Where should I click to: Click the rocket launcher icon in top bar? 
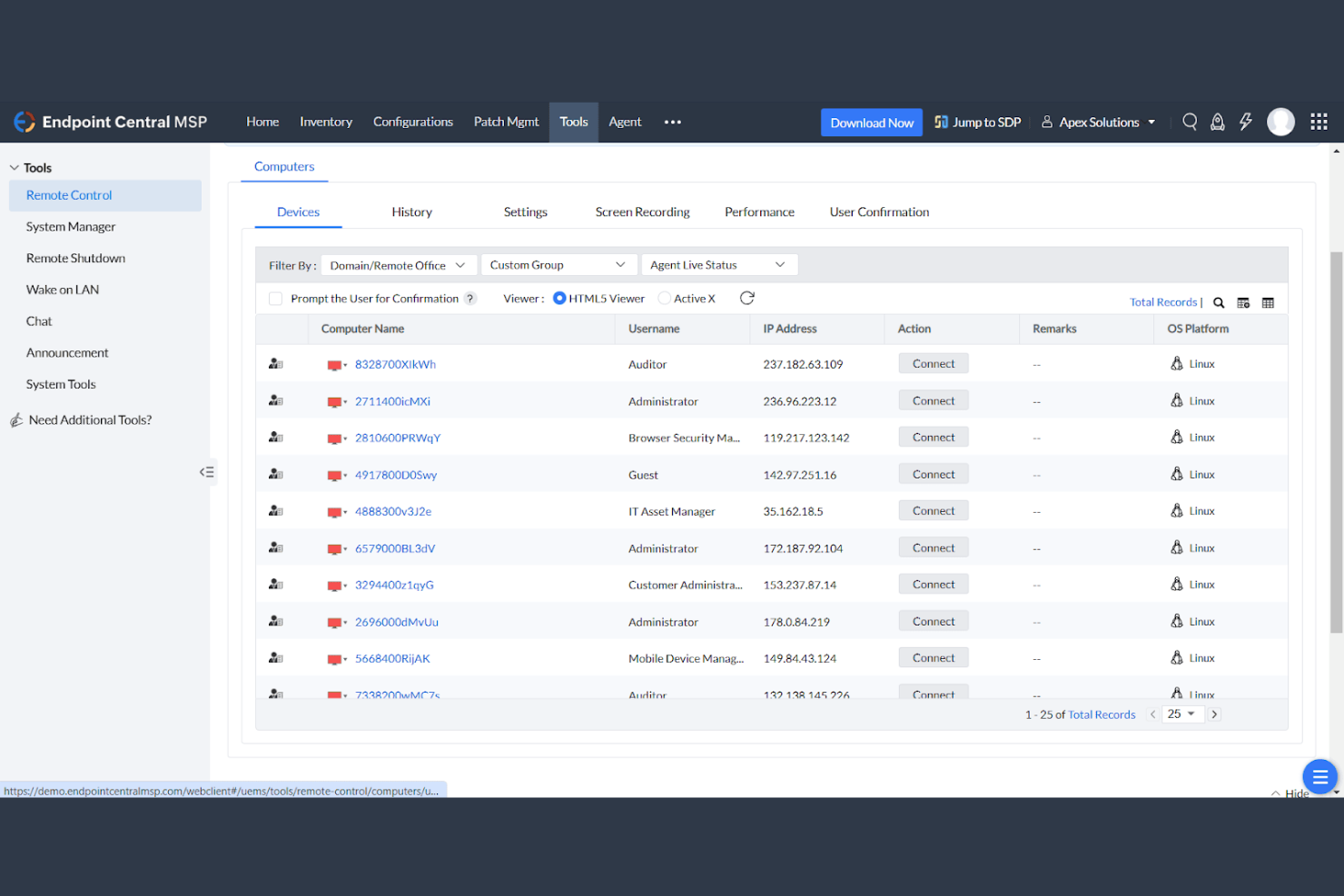tap(1217, 121)
